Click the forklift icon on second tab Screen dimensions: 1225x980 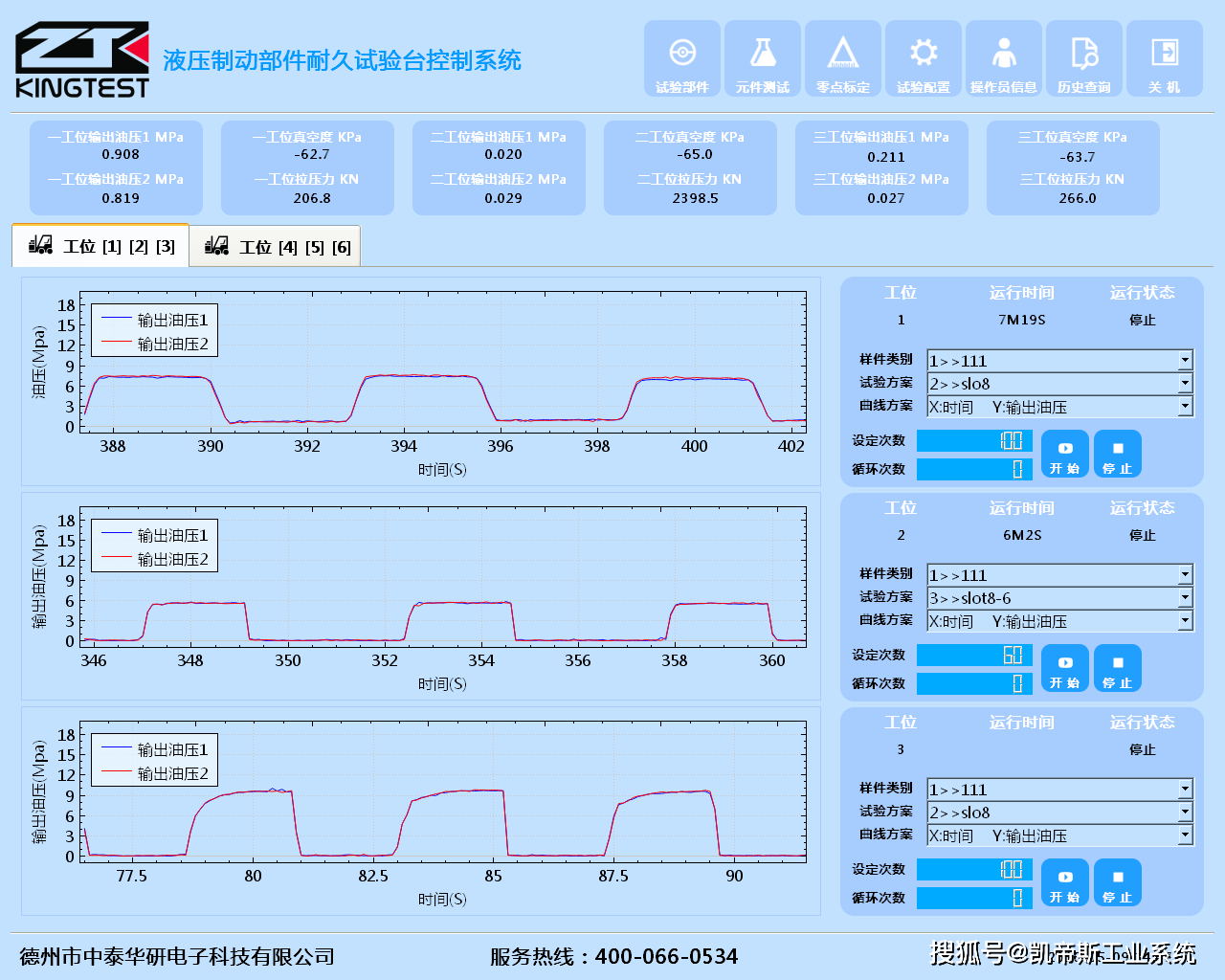pyautogui.click(x=217, y=246)
